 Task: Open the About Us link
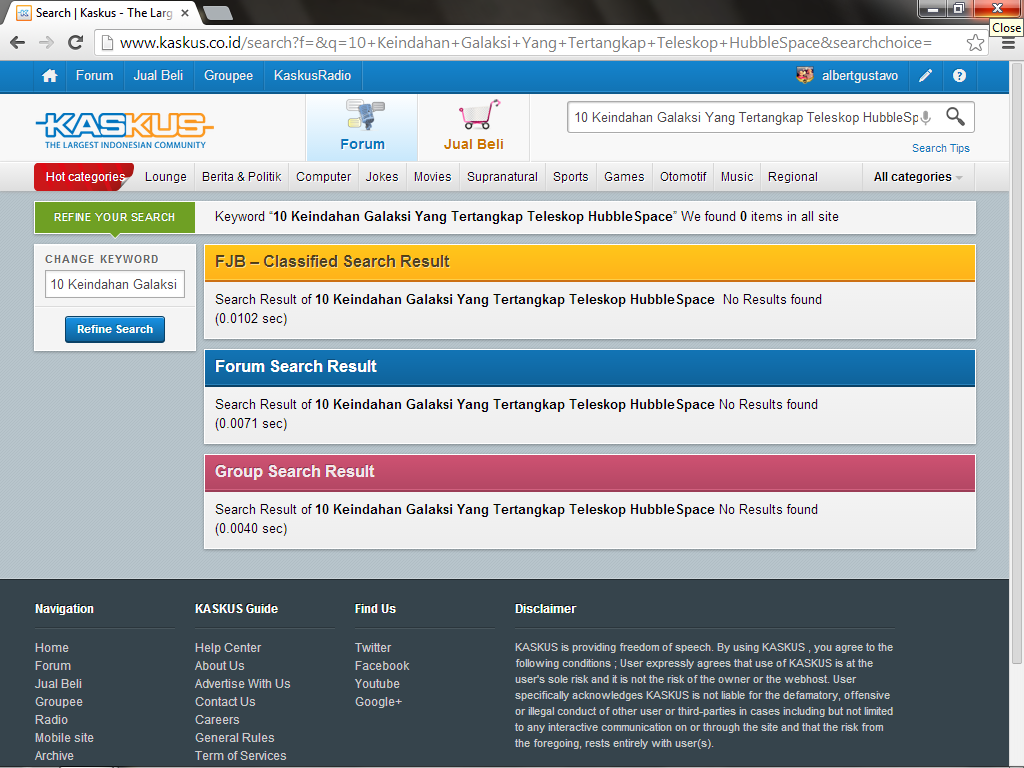click(219, 666)
